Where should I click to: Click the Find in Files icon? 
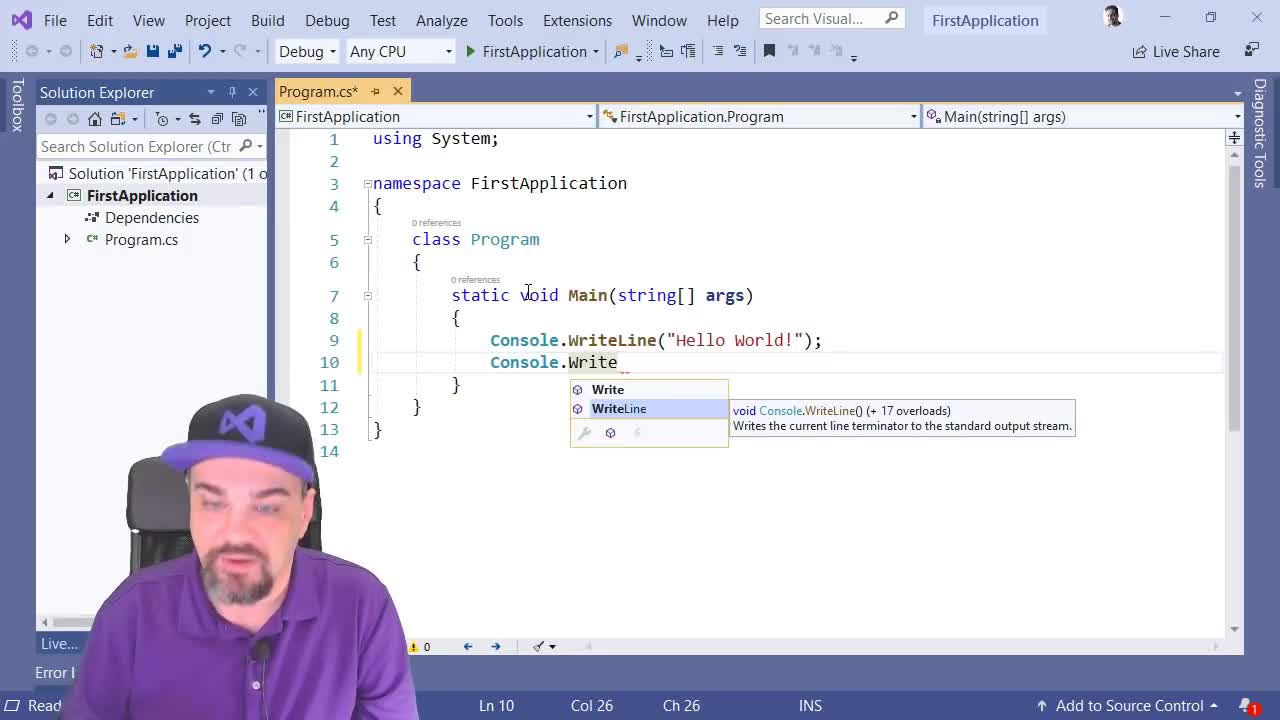(620, 51)
